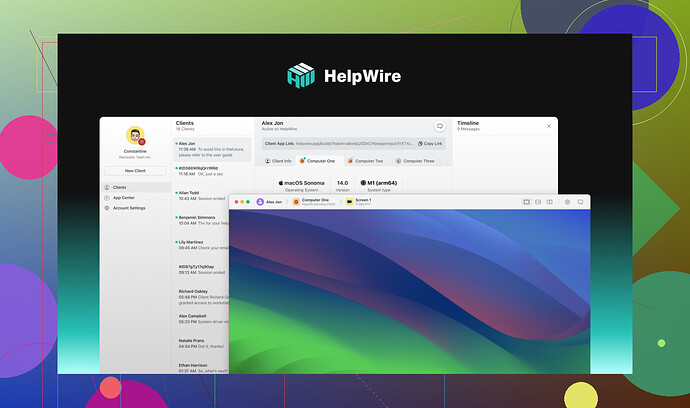Click the chat icon beside Alex Jon header
Viewport: 690px width, 408px height.
440,126
